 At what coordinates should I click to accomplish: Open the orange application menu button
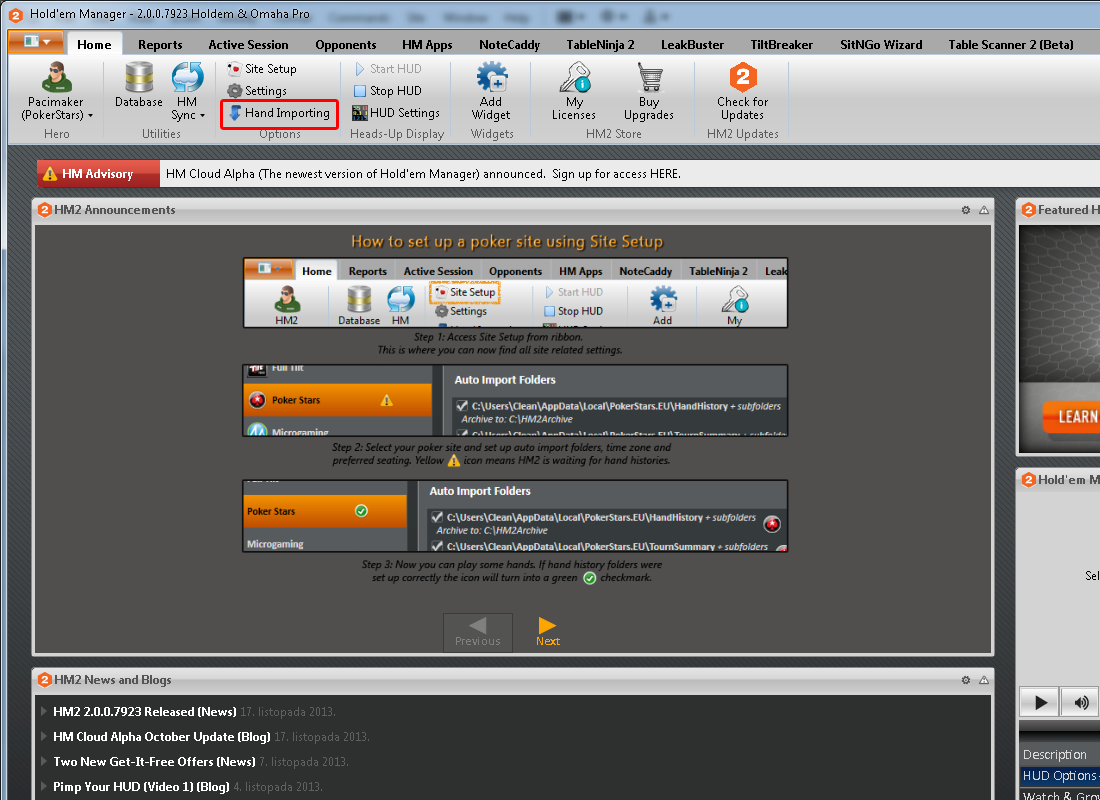pyautogui.click(x=36, y=42)
